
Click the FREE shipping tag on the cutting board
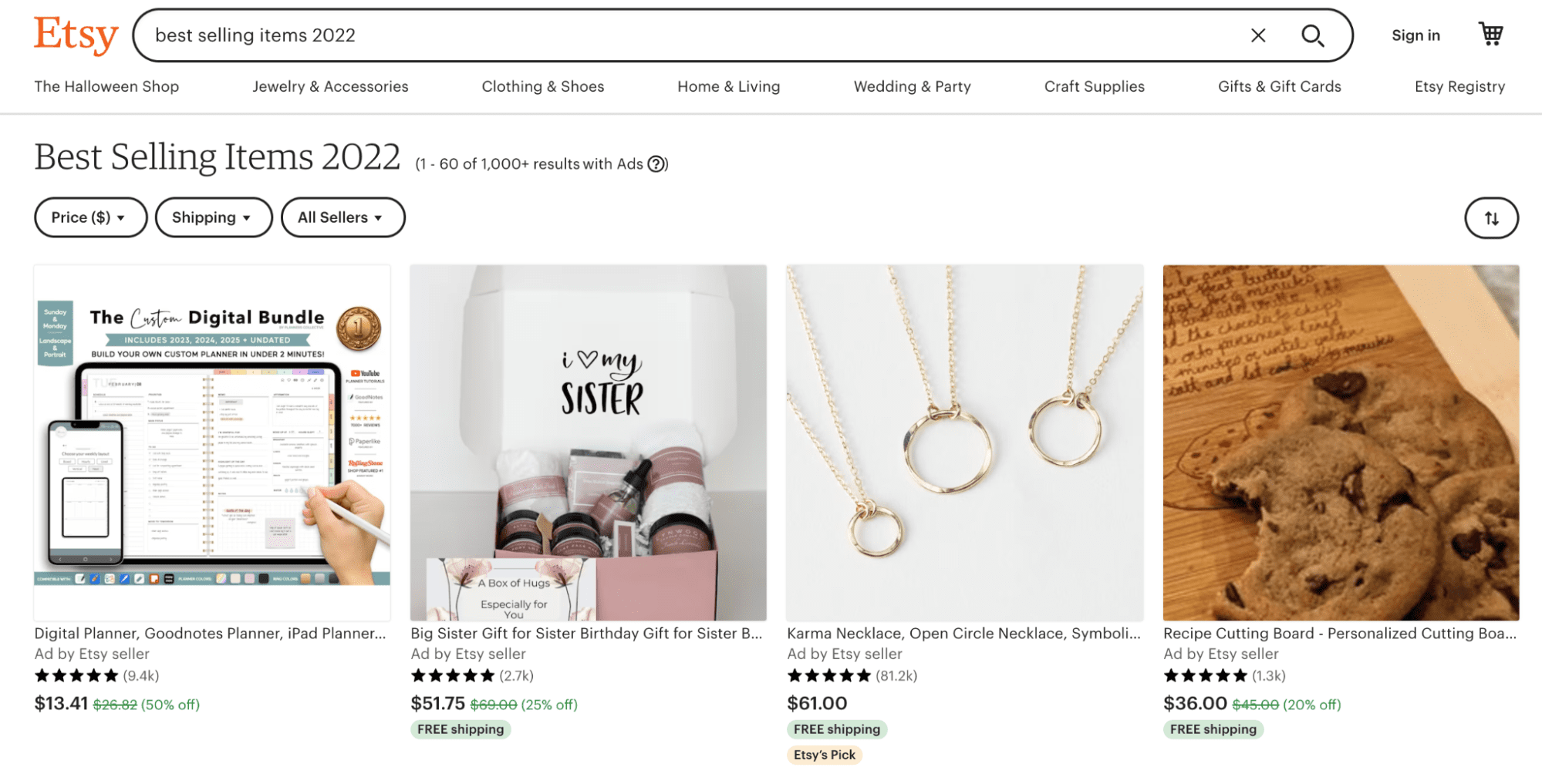[x=1213, y=728]
